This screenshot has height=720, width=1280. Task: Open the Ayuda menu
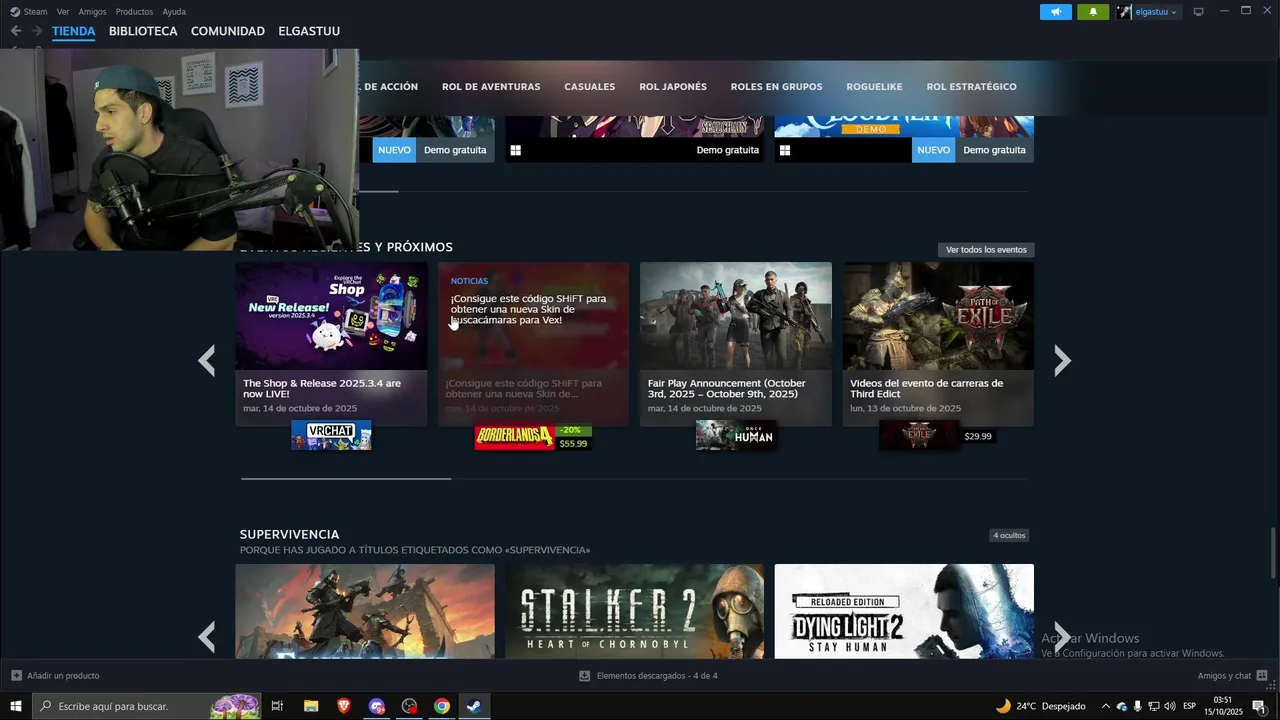click(174, 12)
